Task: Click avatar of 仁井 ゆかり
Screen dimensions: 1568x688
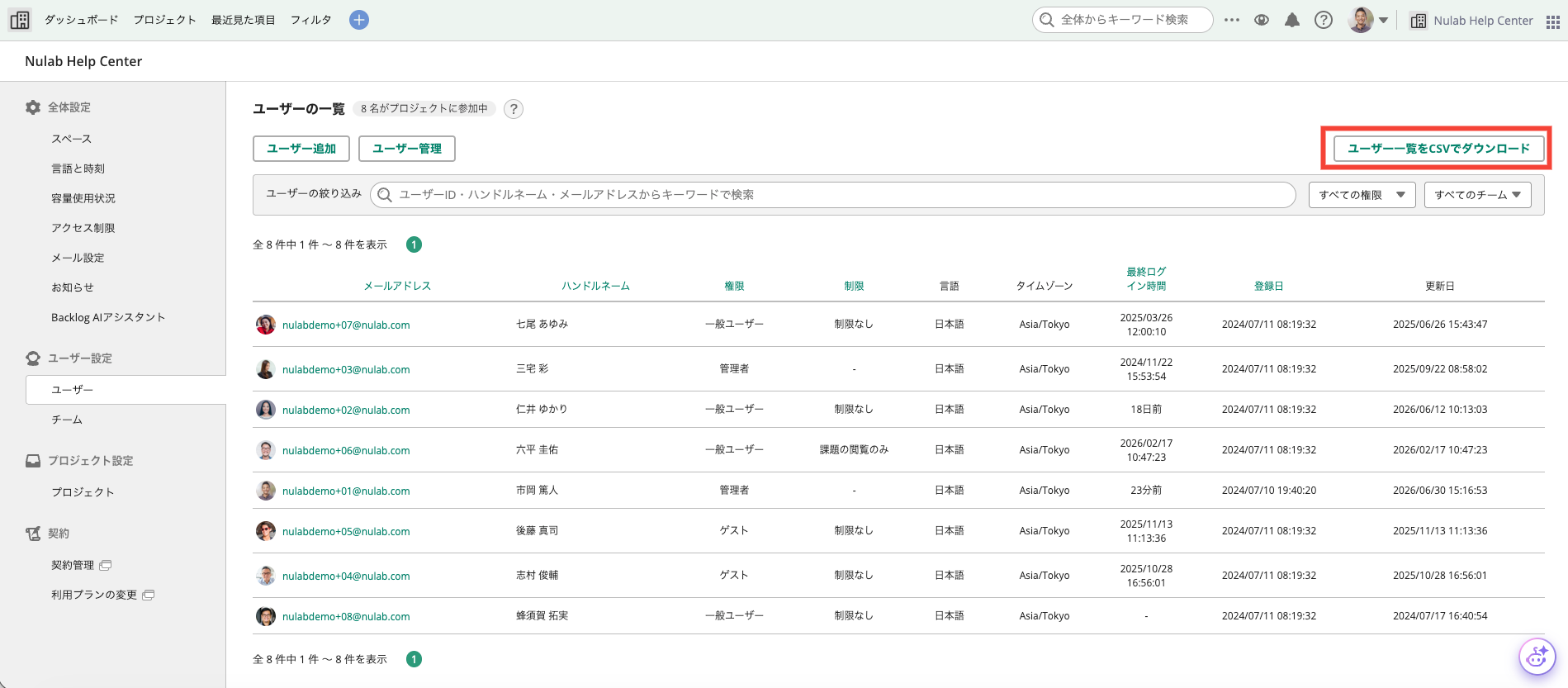Action: point(266,410)
